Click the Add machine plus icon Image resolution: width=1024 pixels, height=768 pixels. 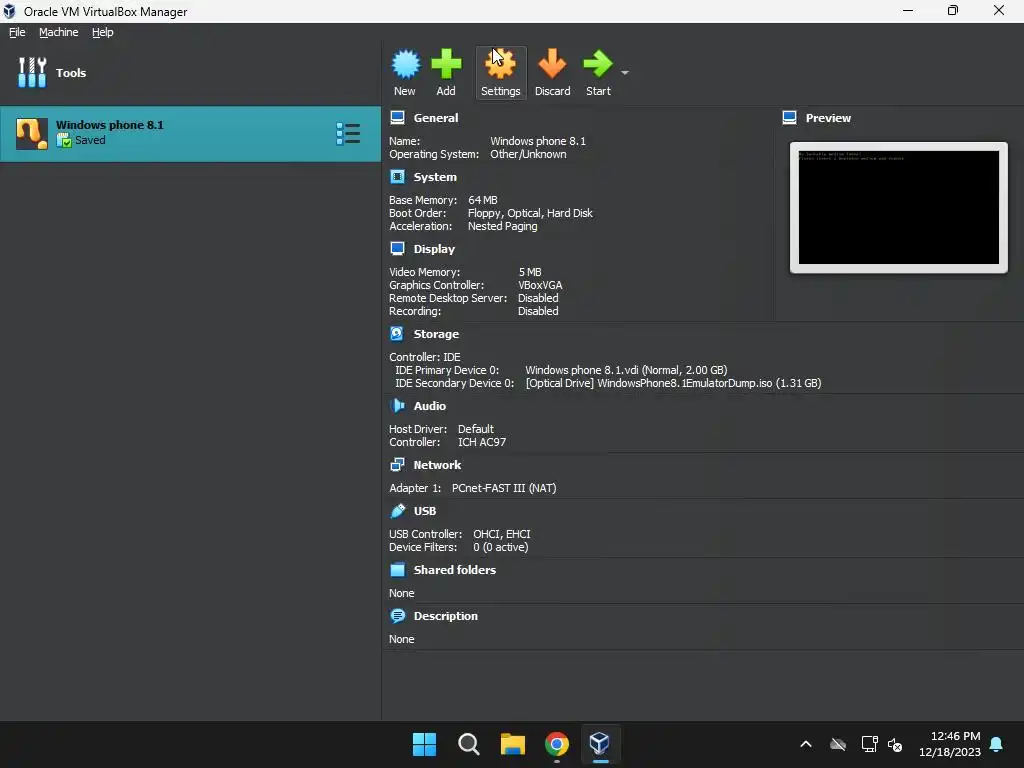(x=446, y=64)
